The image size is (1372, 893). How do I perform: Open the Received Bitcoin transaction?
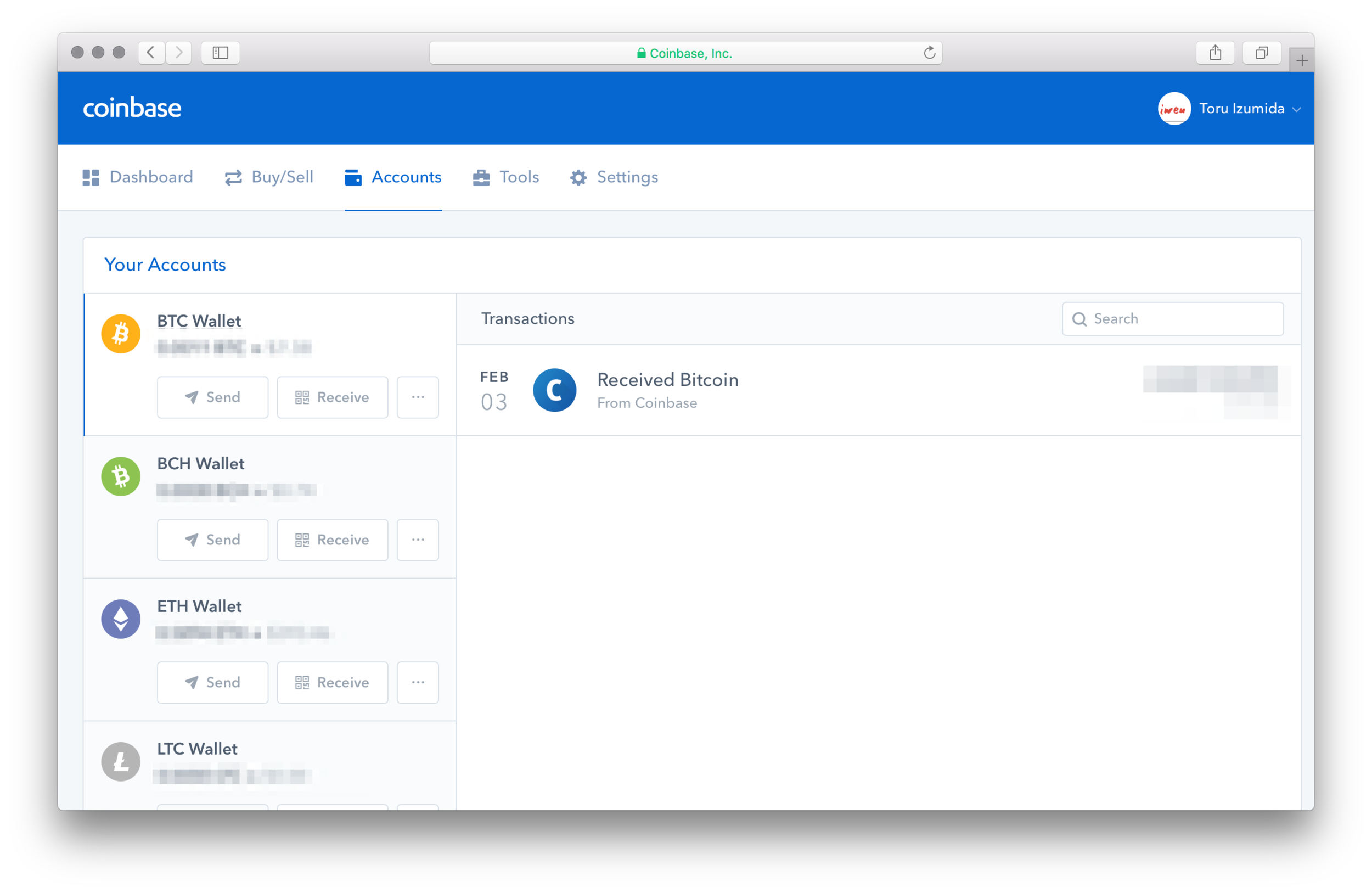878,390
